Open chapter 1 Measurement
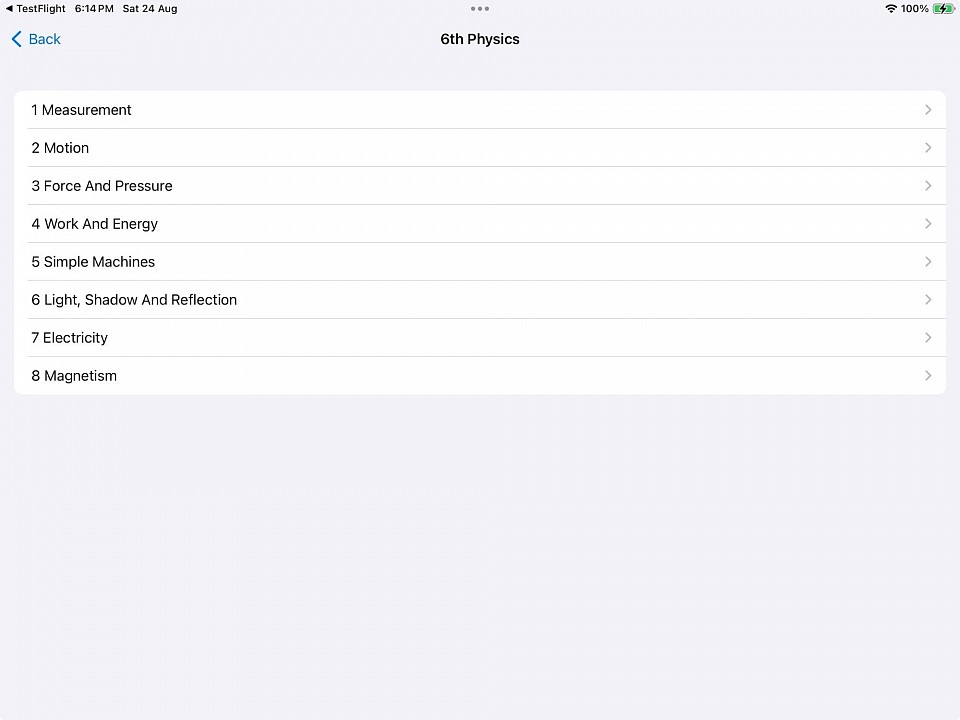This screenshot has width=960, height=720. coord(480,110)
